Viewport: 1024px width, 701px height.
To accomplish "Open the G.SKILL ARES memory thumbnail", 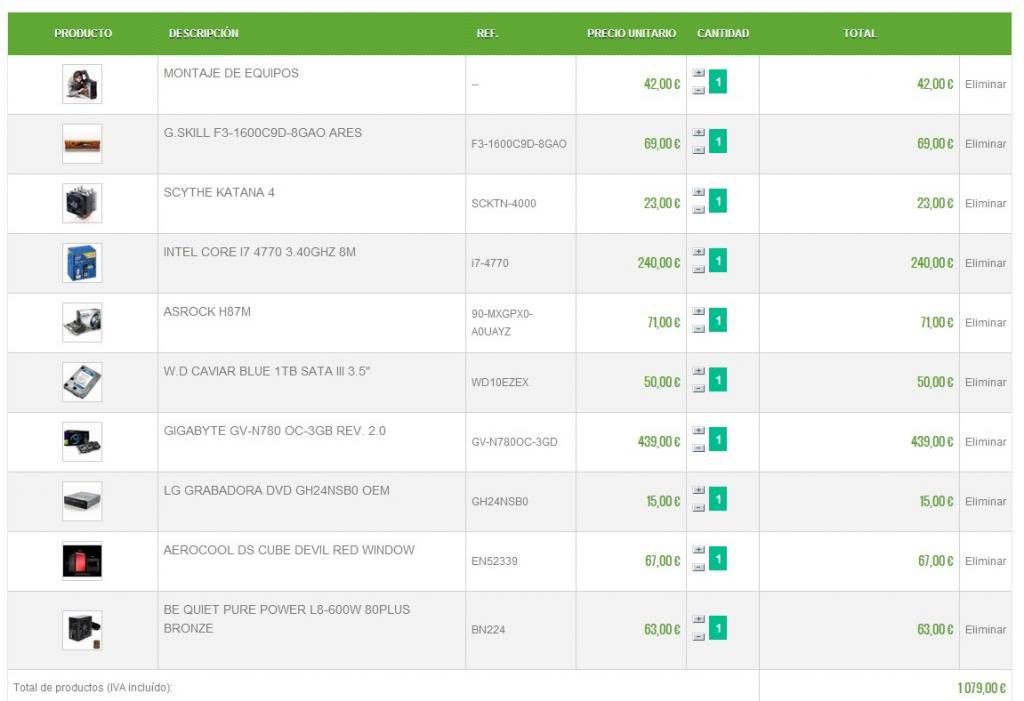I will click(82, 144).
